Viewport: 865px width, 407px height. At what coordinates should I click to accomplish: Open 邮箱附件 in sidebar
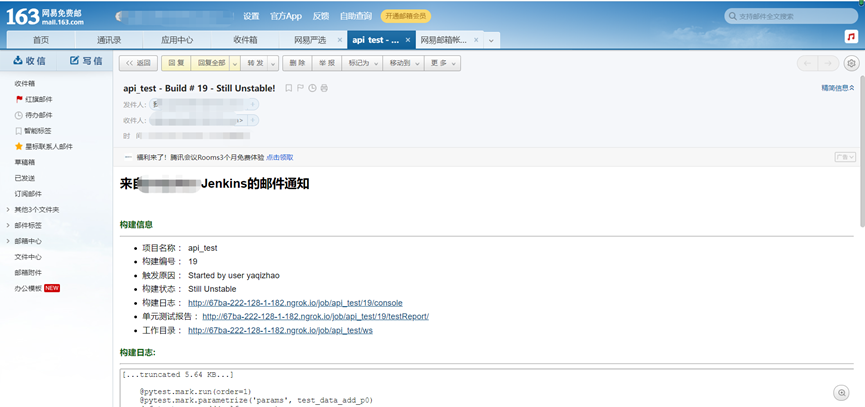28,272
